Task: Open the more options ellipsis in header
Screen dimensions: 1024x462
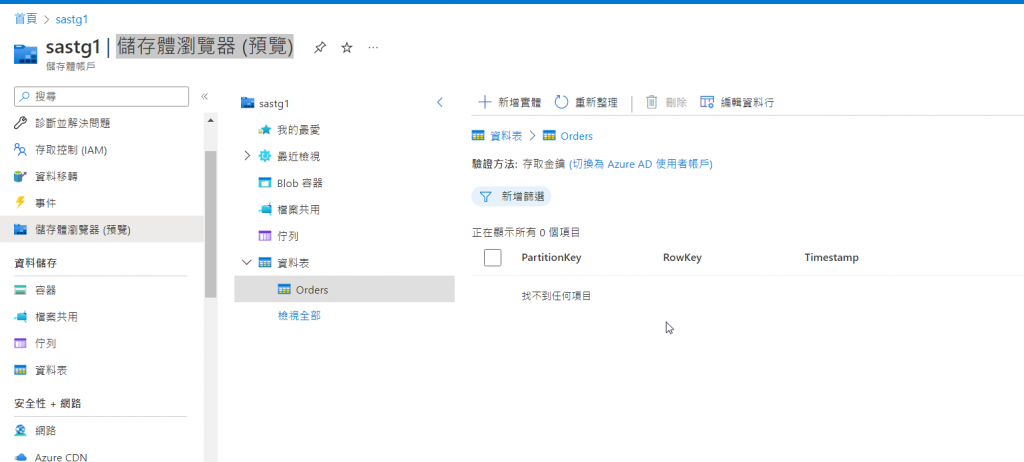Action: 373,48
